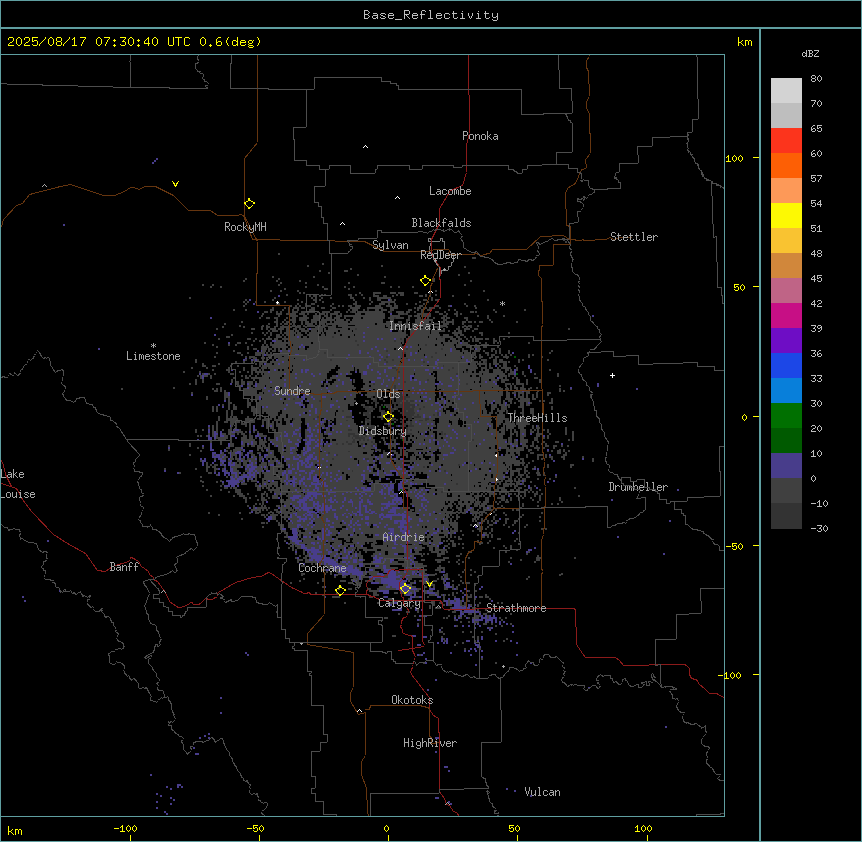This screenshot has width=862, height=842.
Task: Click the light gray 70-80 dBZ swatch
Action: tap(786, 91)
